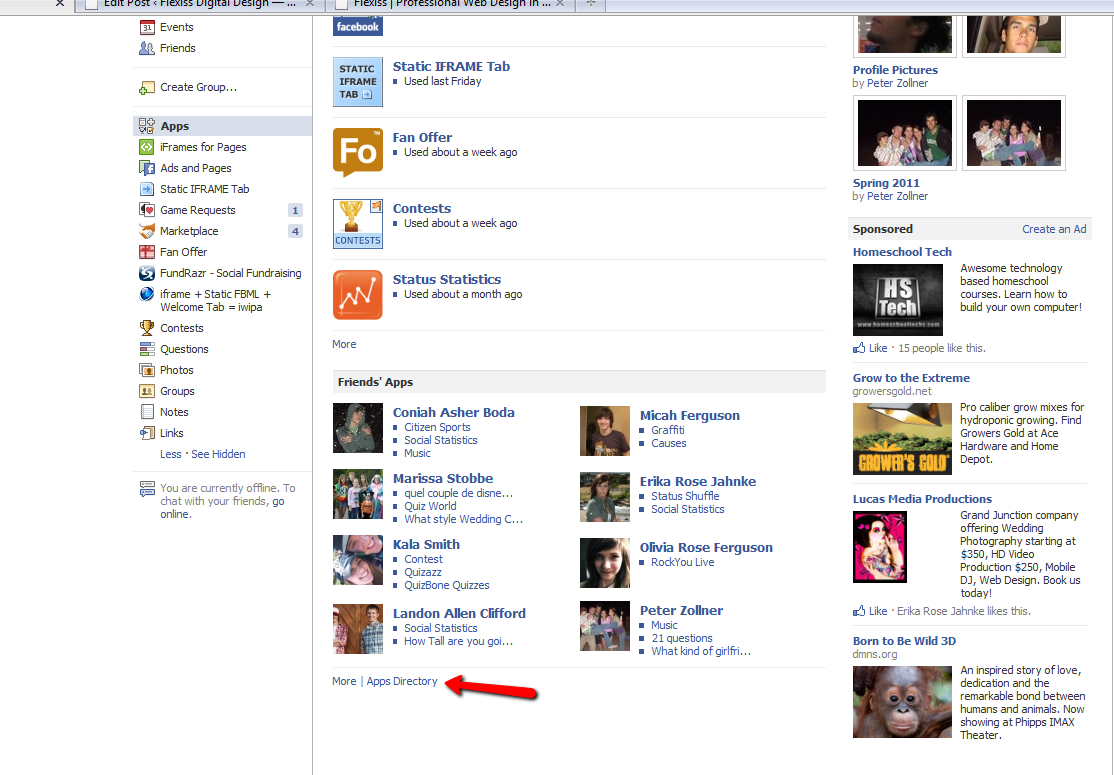
Task: Open the Born to Be Wild 3D ad
Action: point(904,641)
